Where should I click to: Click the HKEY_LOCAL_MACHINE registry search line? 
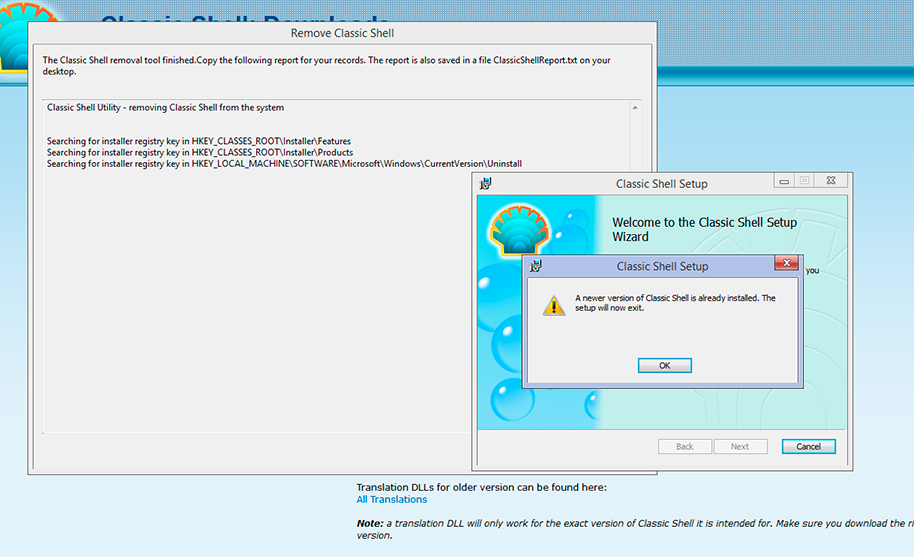click(x=284, y=163)
